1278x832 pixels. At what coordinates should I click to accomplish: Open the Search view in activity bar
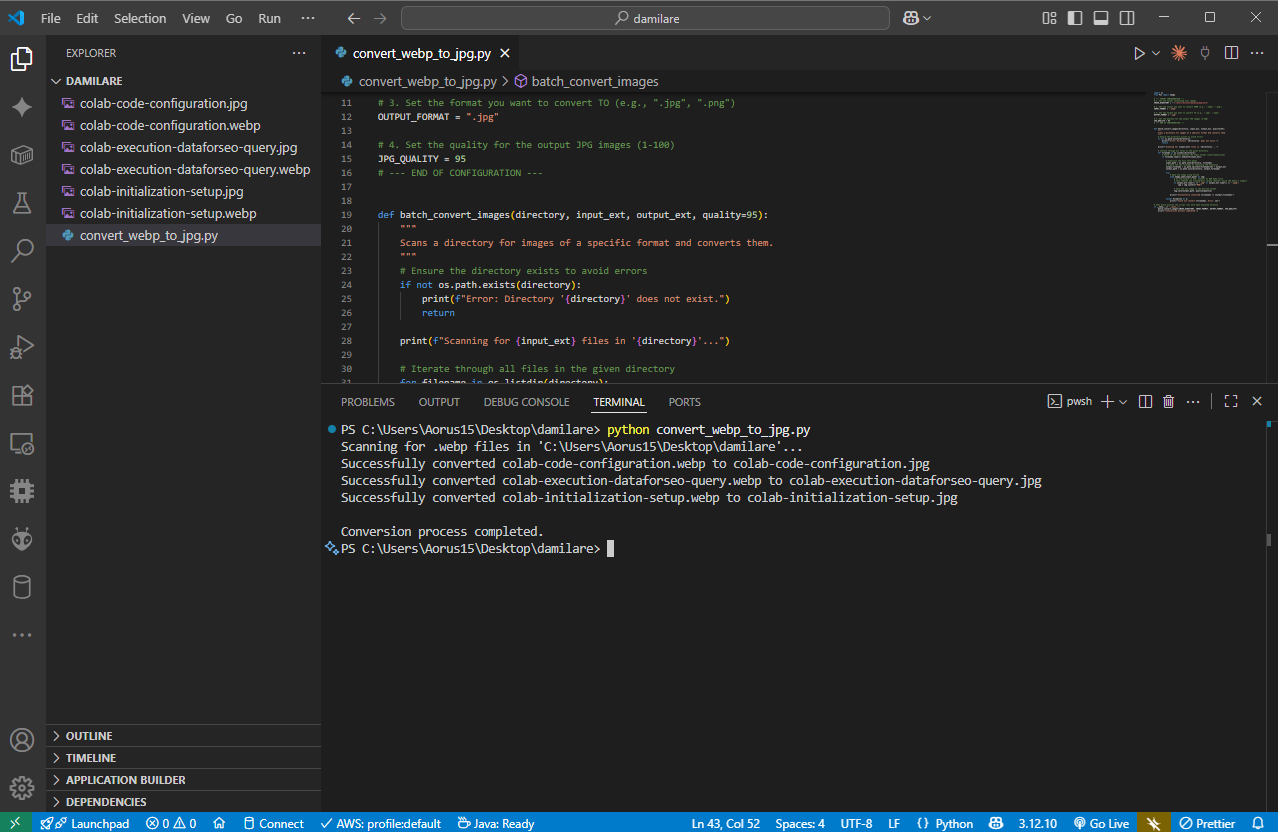point(22,250)
